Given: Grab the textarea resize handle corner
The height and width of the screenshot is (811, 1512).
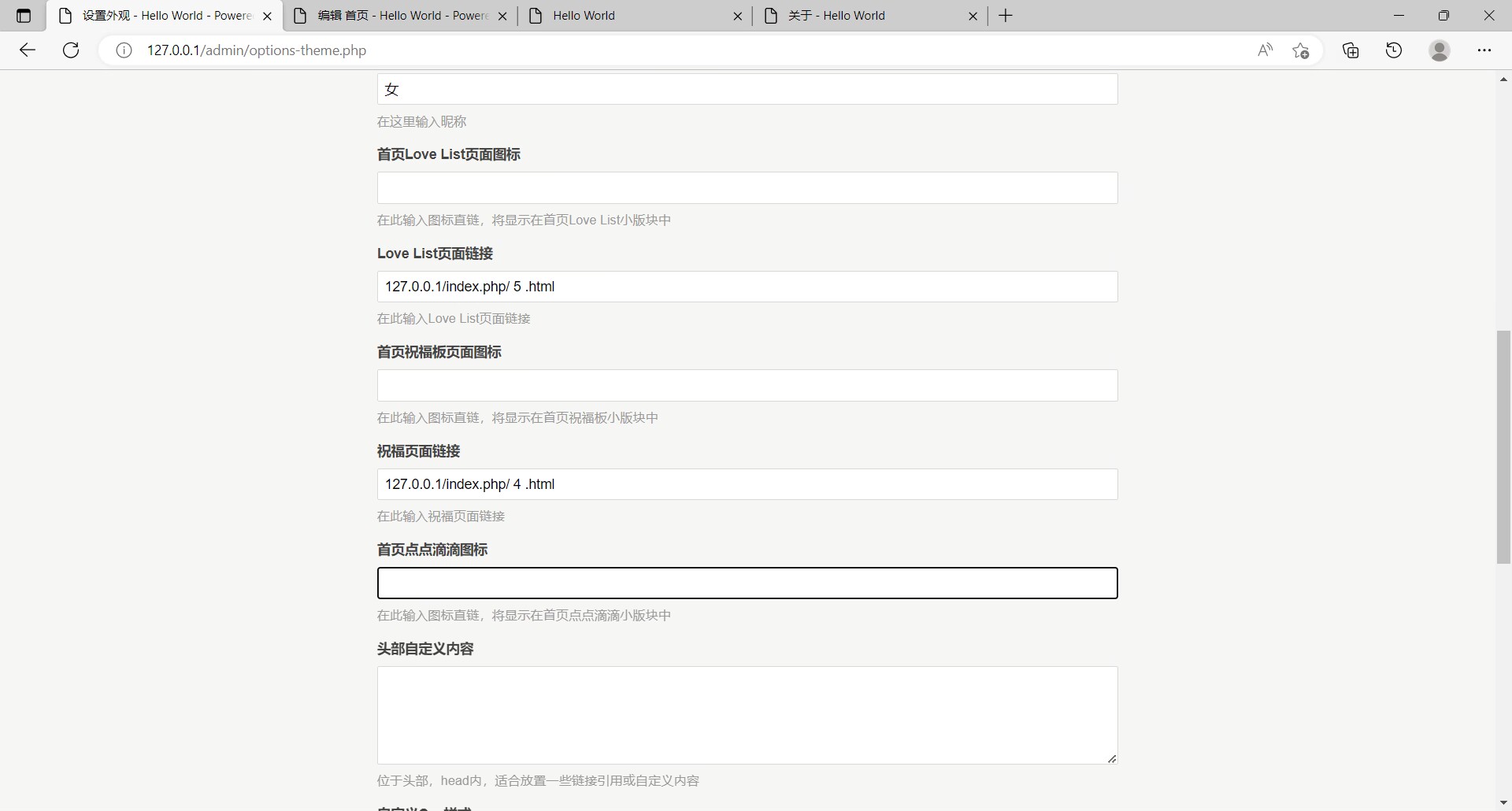Looking at the screenshot, I should pos(1112,758).
